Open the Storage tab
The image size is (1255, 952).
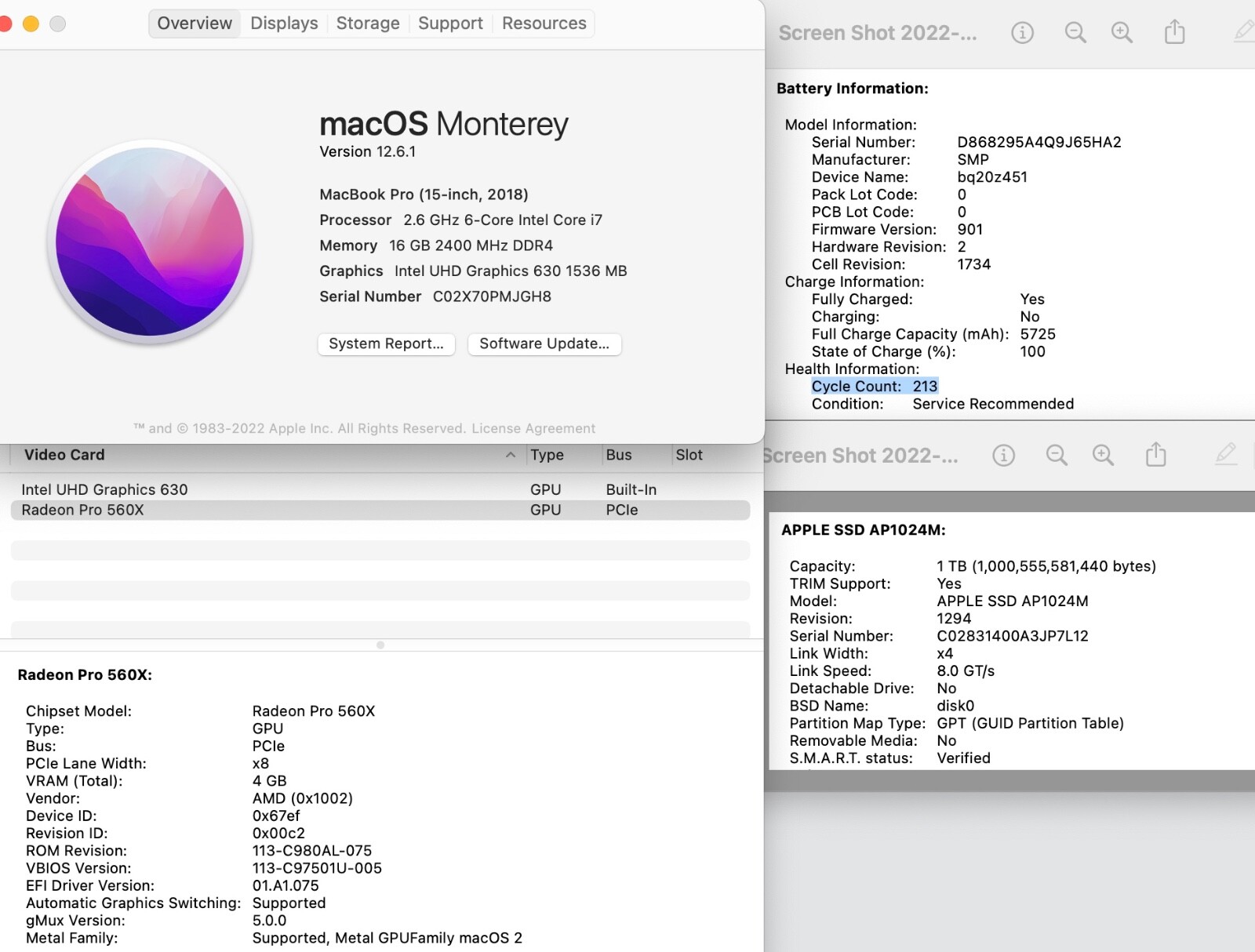[x=368, y=24]
